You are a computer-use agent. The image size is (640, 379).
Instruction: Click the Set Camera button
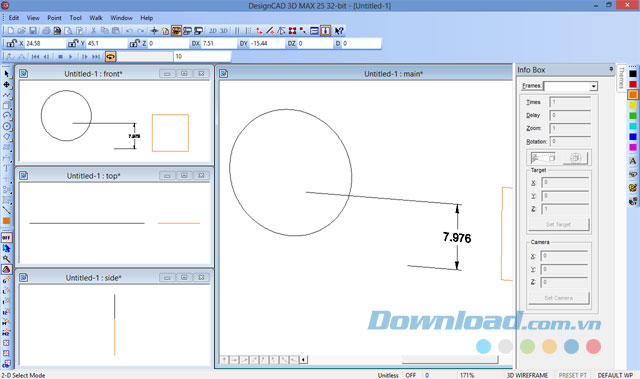coord(558,298)
